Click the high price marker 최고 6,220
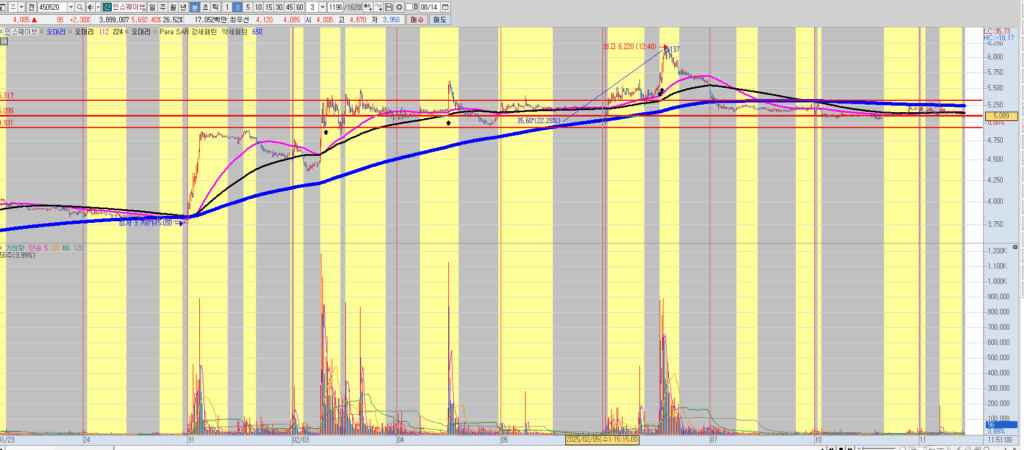1024x450 pixels. click(628, 46)
